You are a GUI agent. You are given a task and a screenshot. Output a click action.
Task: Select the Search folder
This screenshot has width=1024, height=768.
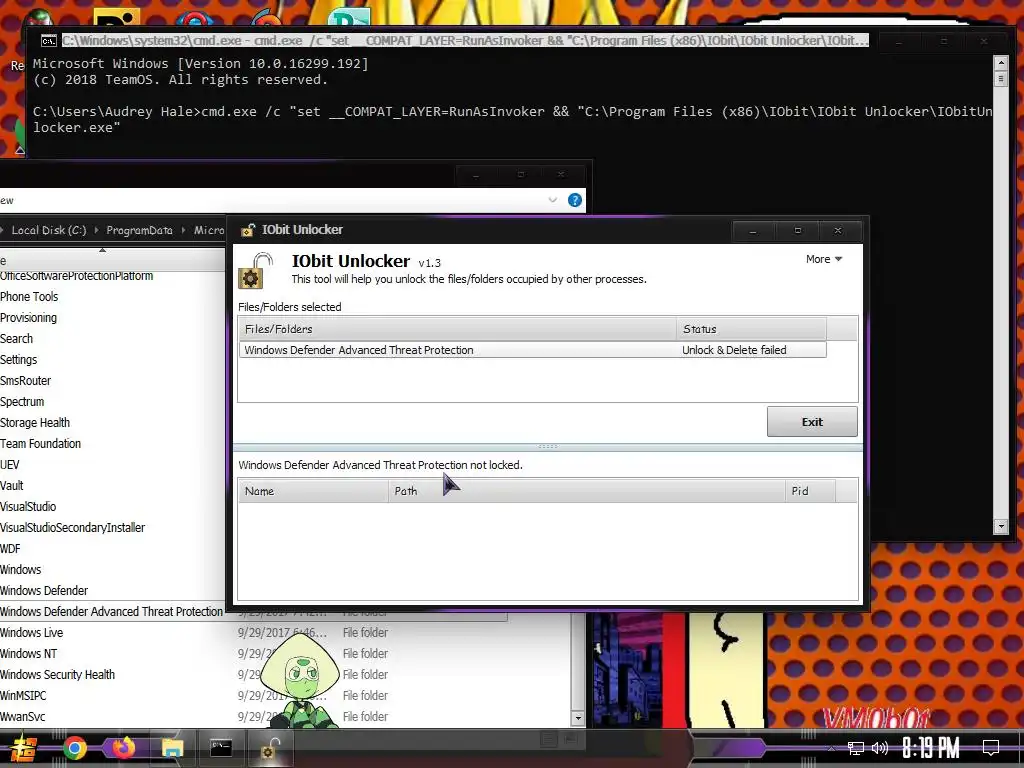pyautogui.click(x=16, y=338)
